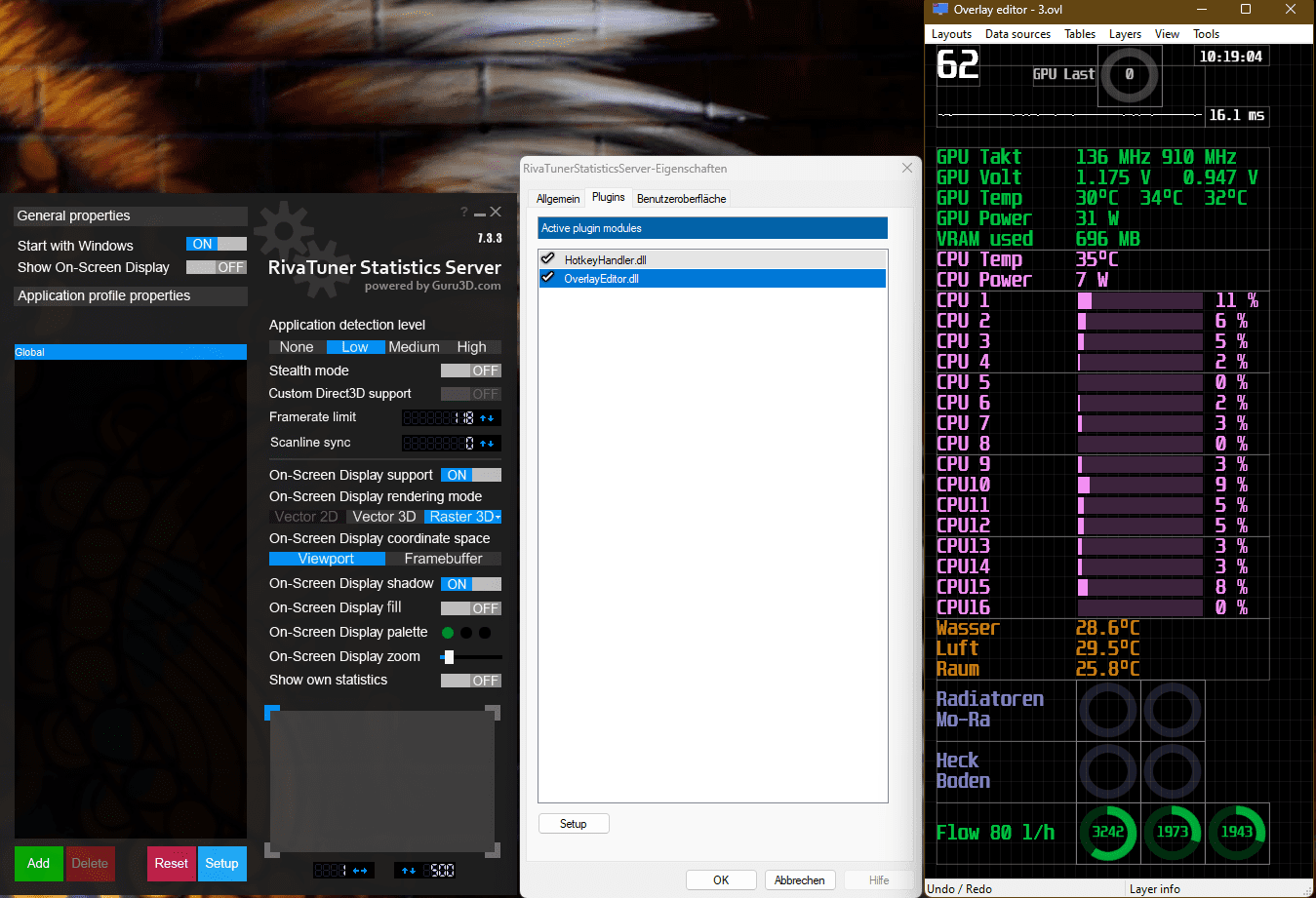
Task: Click Hilfe button in Eigenschaften dialog
Action: (879, 880)
